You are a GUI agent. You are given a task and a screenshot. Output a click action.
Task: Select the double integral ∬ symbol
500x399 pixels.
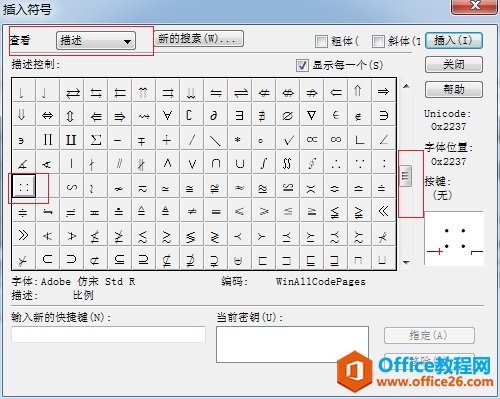coord(288,164)
